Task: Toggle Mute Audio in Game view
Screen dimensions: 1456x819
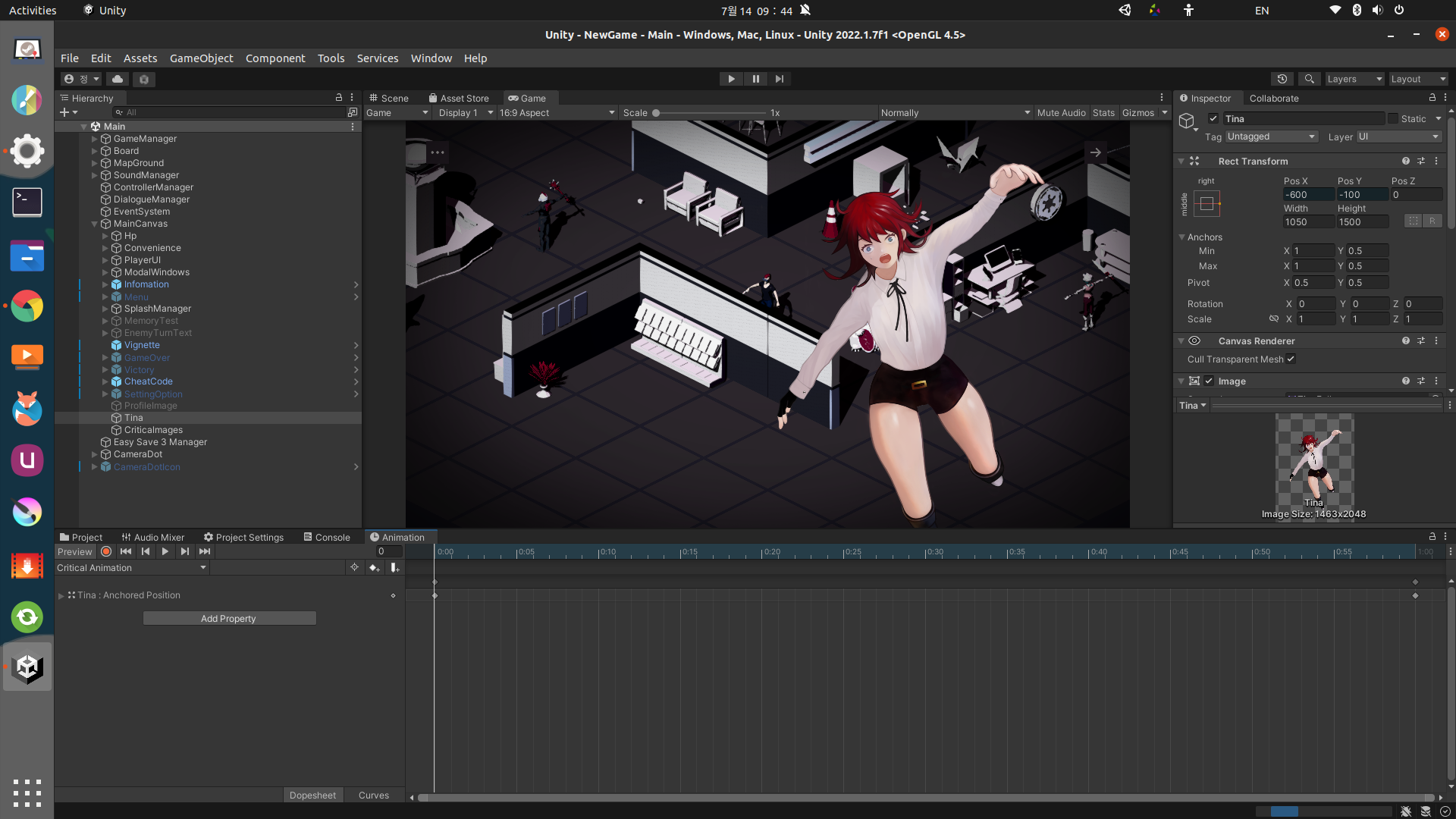Action: [x=1061, y=112]
